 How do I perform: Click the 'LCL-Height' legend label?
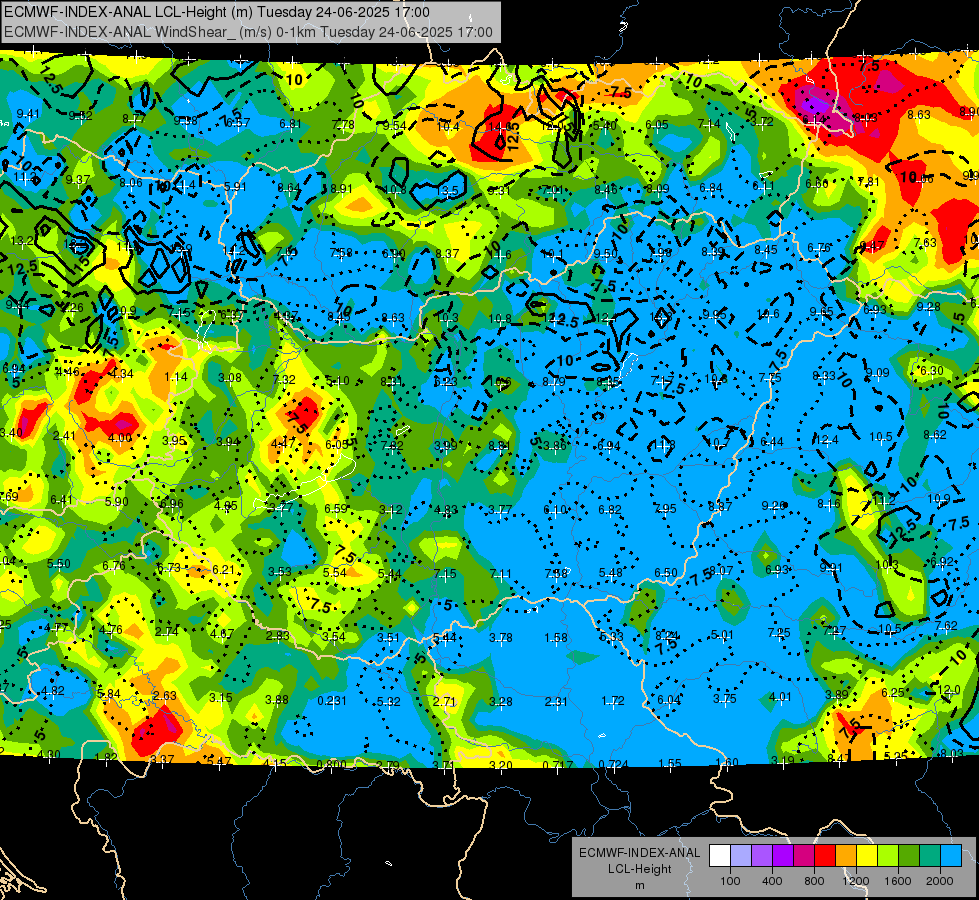(x=639, y=869)
